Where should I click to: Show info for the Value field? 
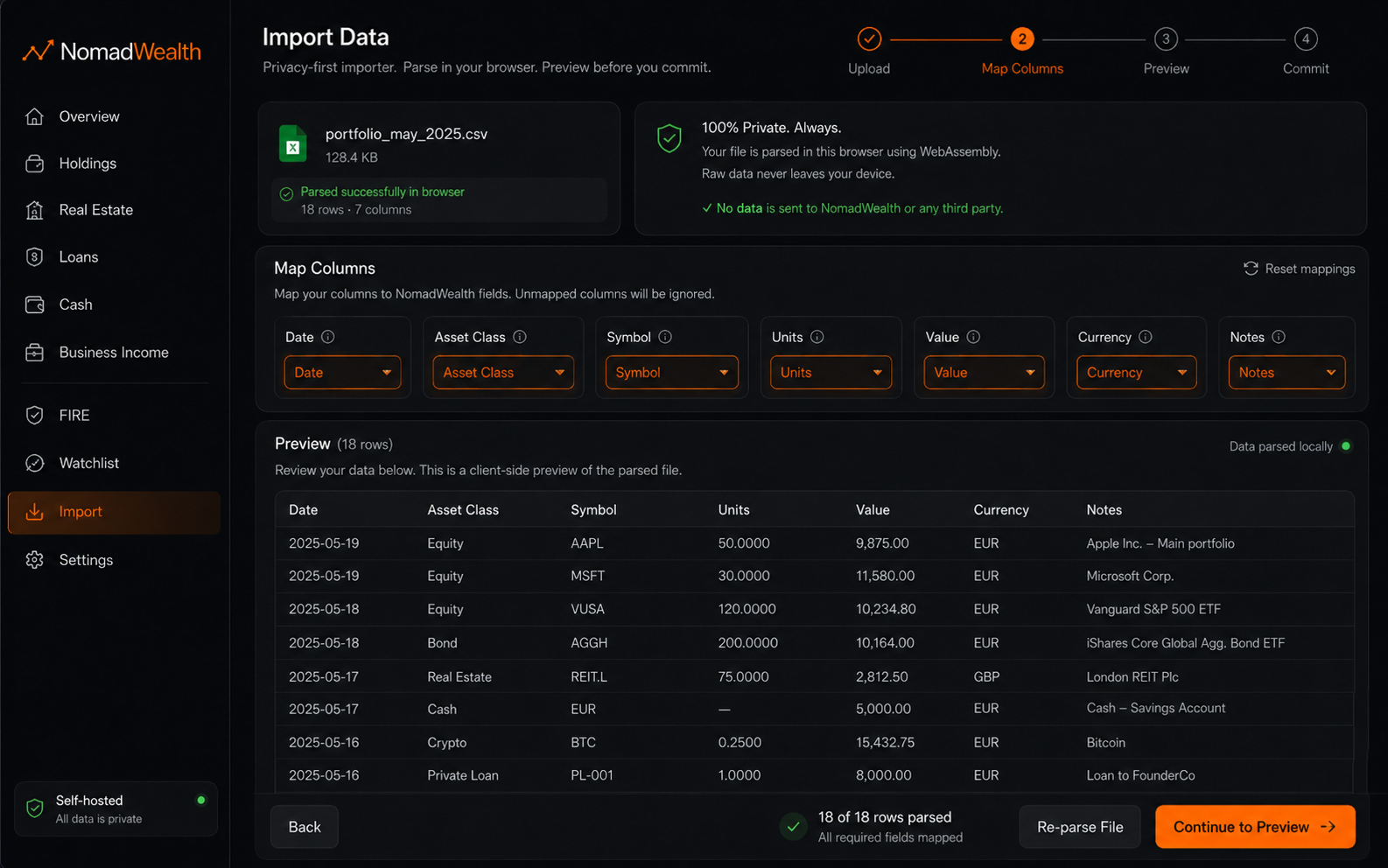[x=973, y=337]
